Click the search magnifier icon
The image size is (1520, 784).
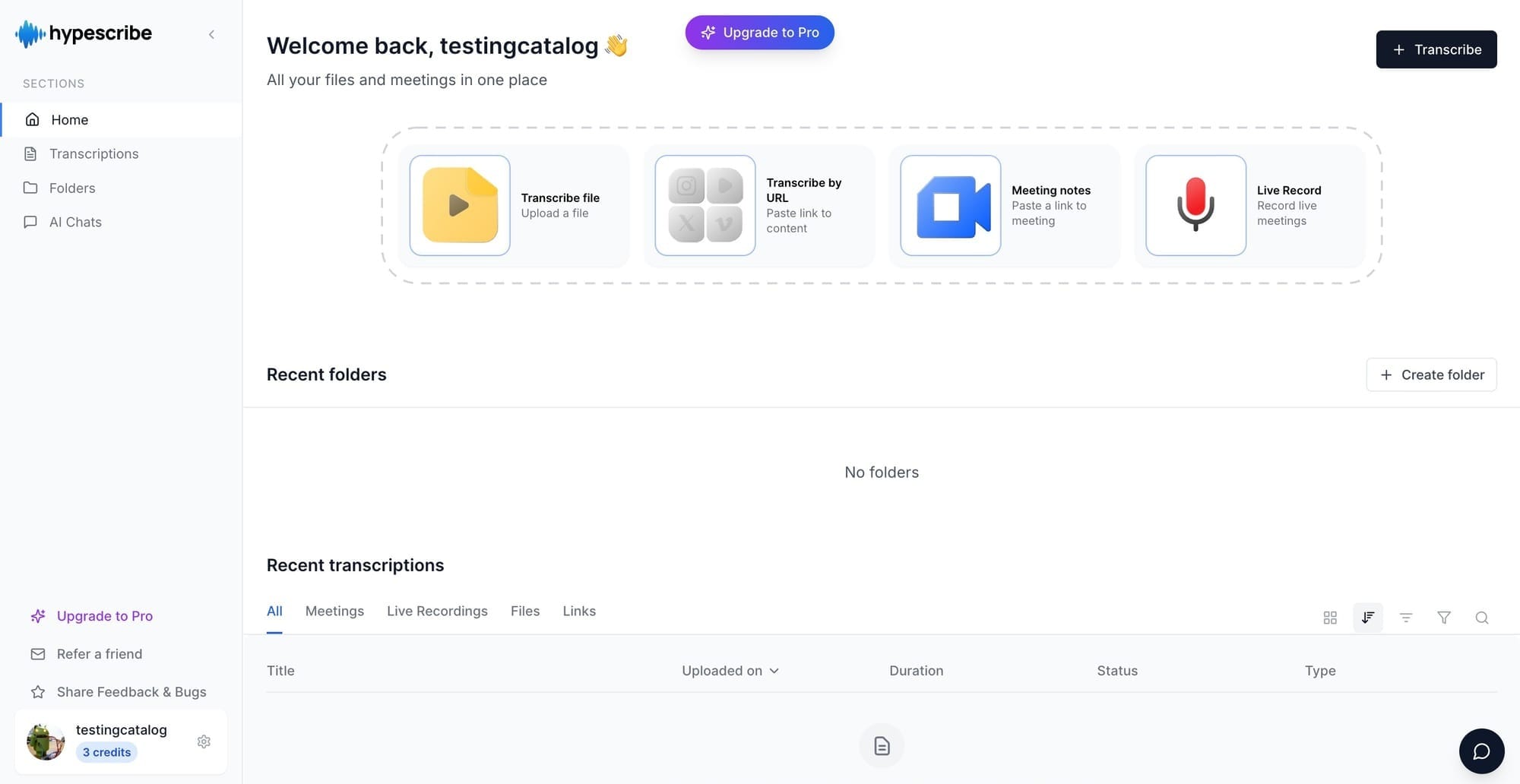click(1481, 618)
